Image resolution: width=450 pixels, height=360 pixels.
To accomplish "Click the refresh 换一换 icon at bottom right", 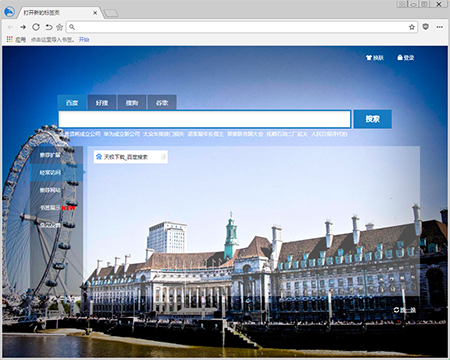I will (404, 310).
